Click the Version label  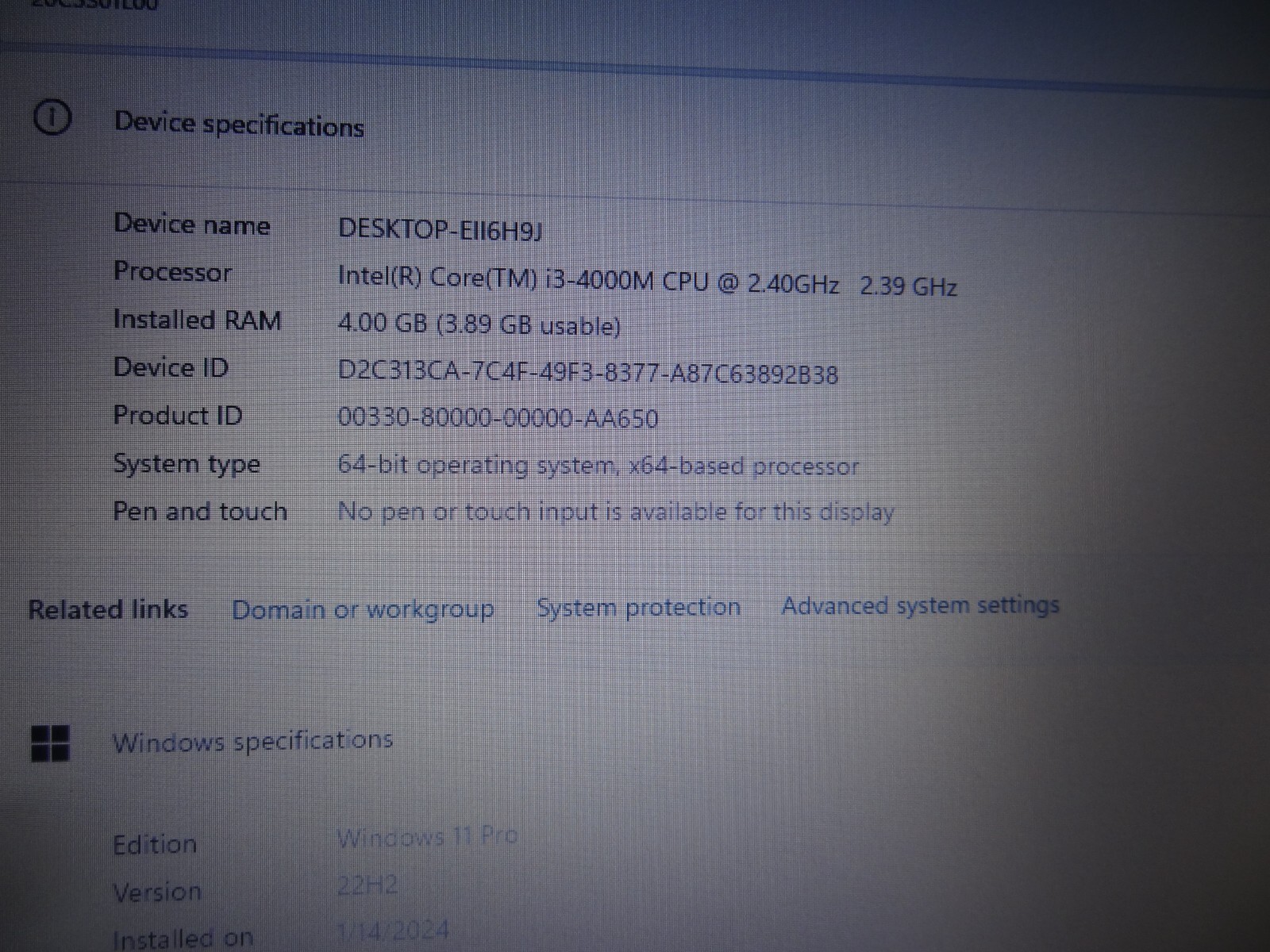(x=157, y=892)
